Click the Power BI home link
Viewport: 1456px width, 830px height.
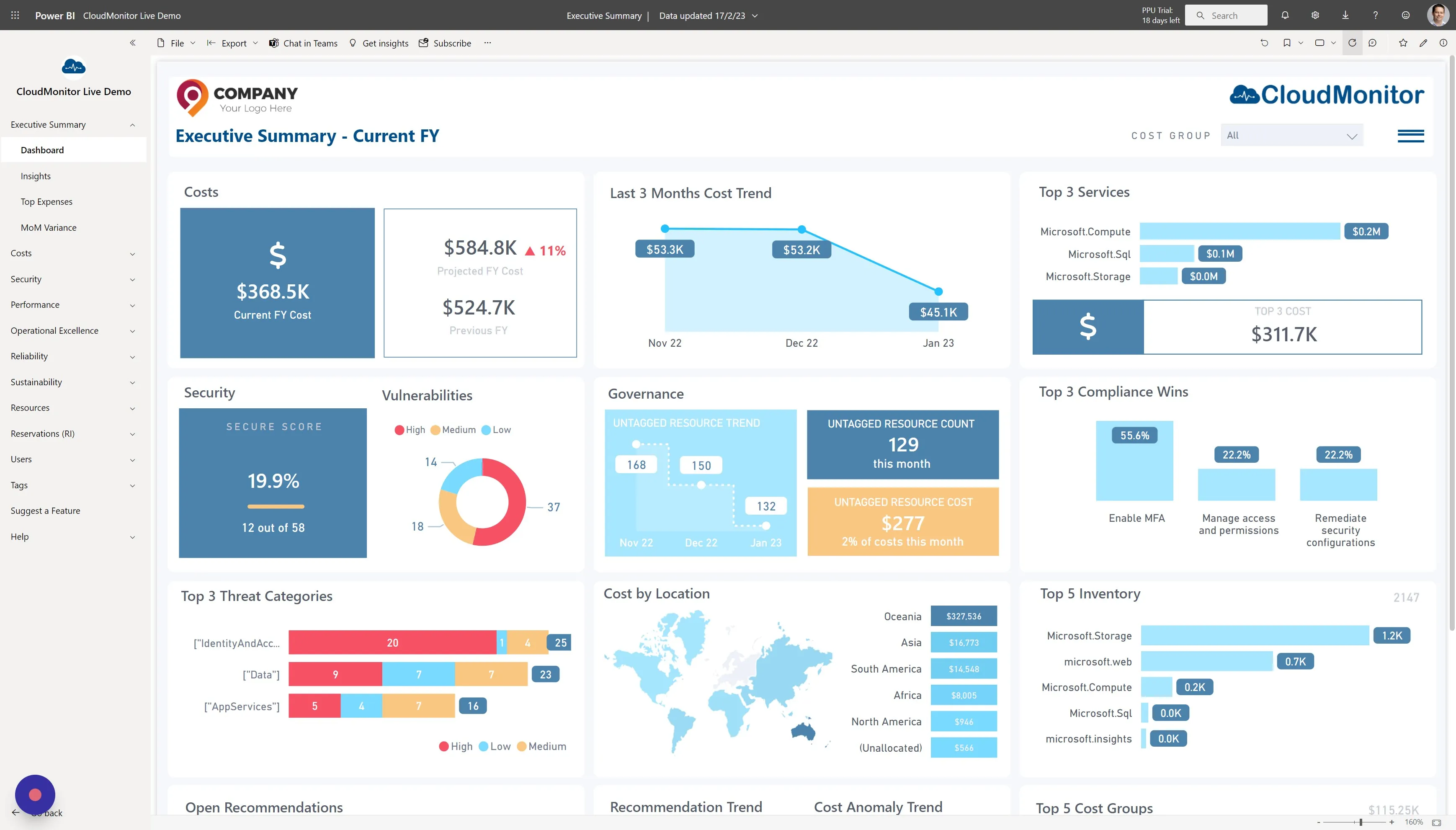point(55,15)
